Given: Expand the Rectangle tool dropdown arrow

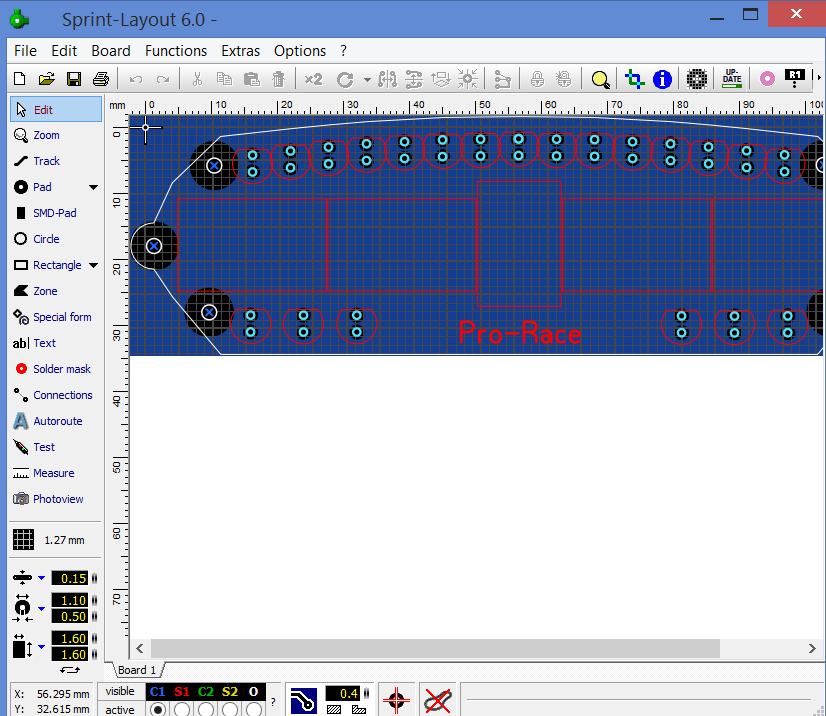Looking at the screenshot, I should [x=94, y=265].
